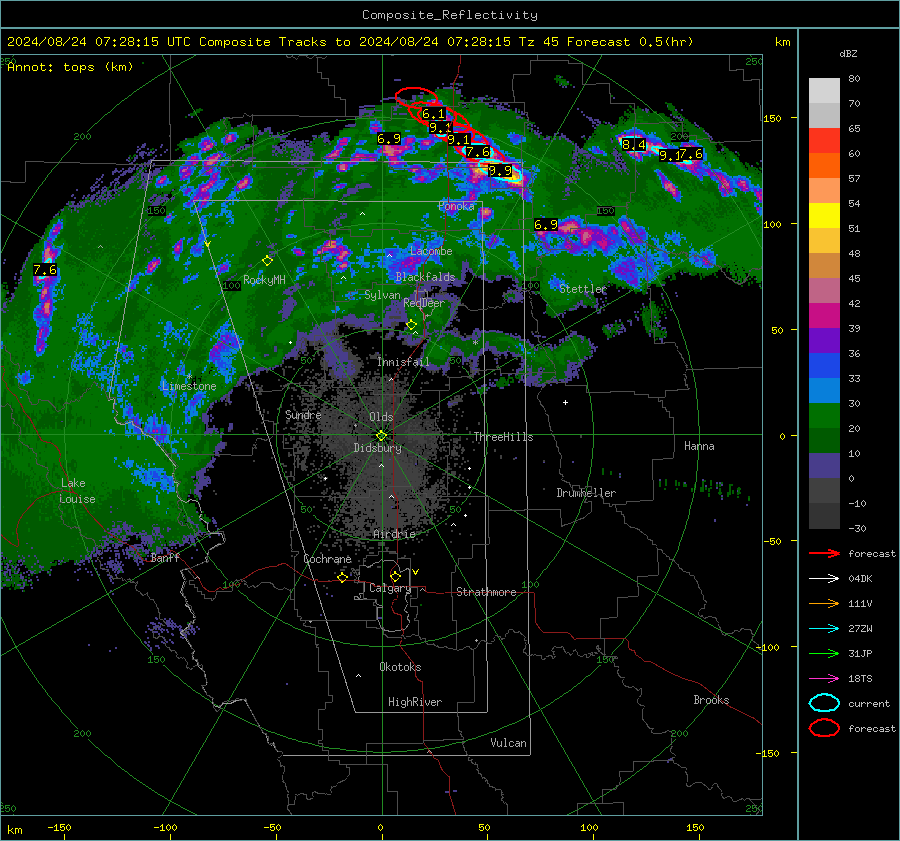Click the red forecast arrow legend icon
The image size is (900, 841).
[x=824, y=553]
